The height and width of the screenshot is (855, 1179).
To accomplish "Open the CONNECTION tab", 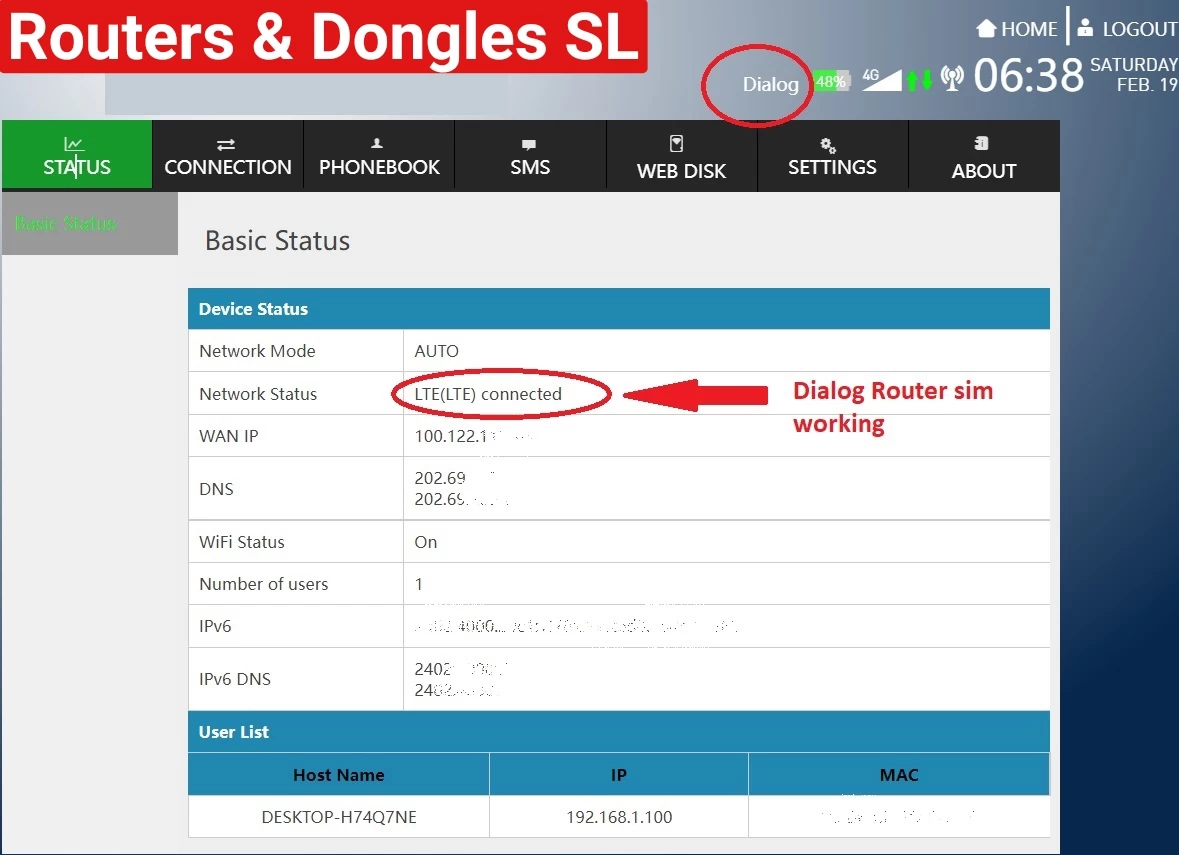I will coord(228,155).
